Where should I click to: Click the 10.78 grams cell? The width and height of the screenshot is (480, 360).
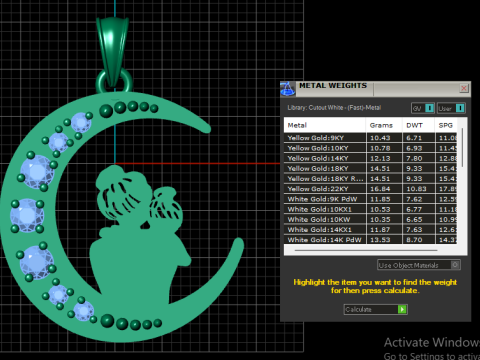coord(384,148)
